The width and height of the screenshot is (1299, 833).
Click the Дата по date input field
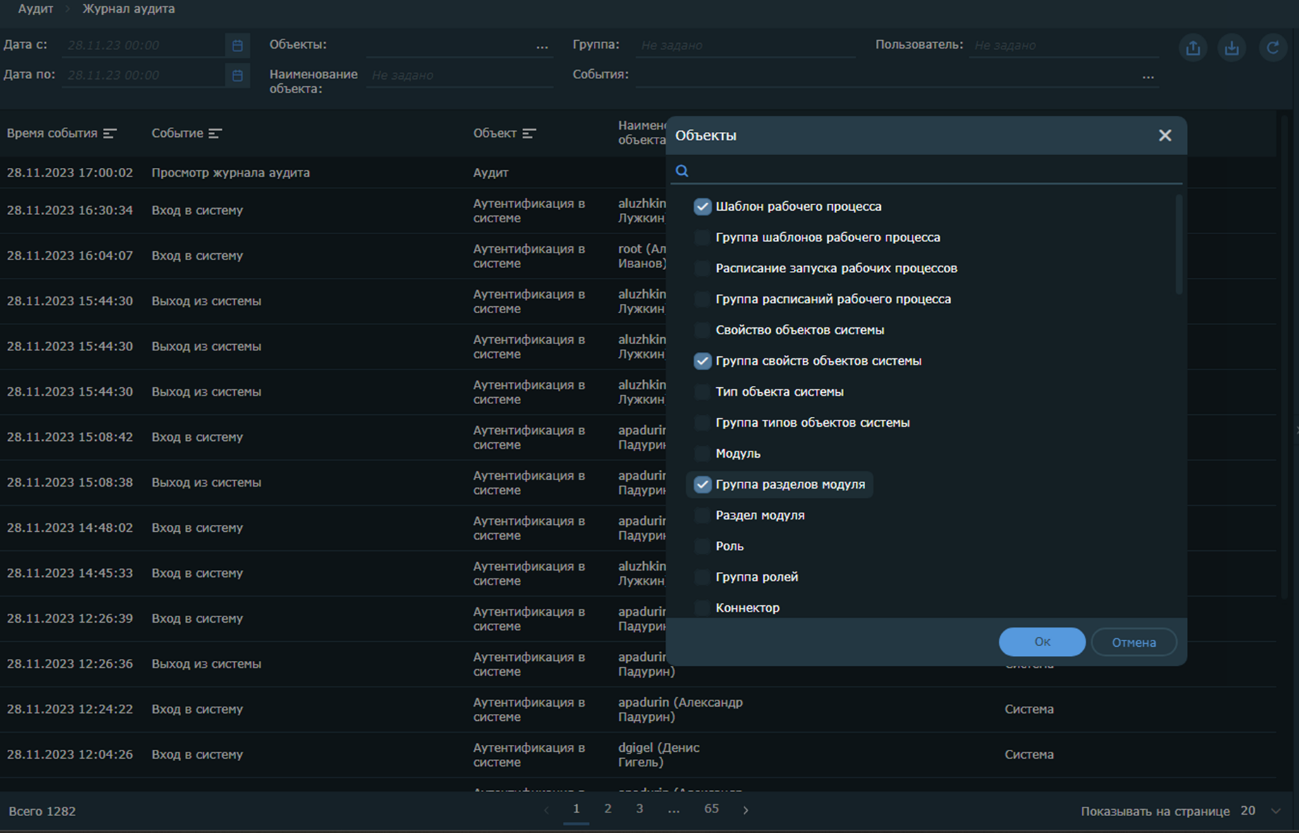[144, 76]
